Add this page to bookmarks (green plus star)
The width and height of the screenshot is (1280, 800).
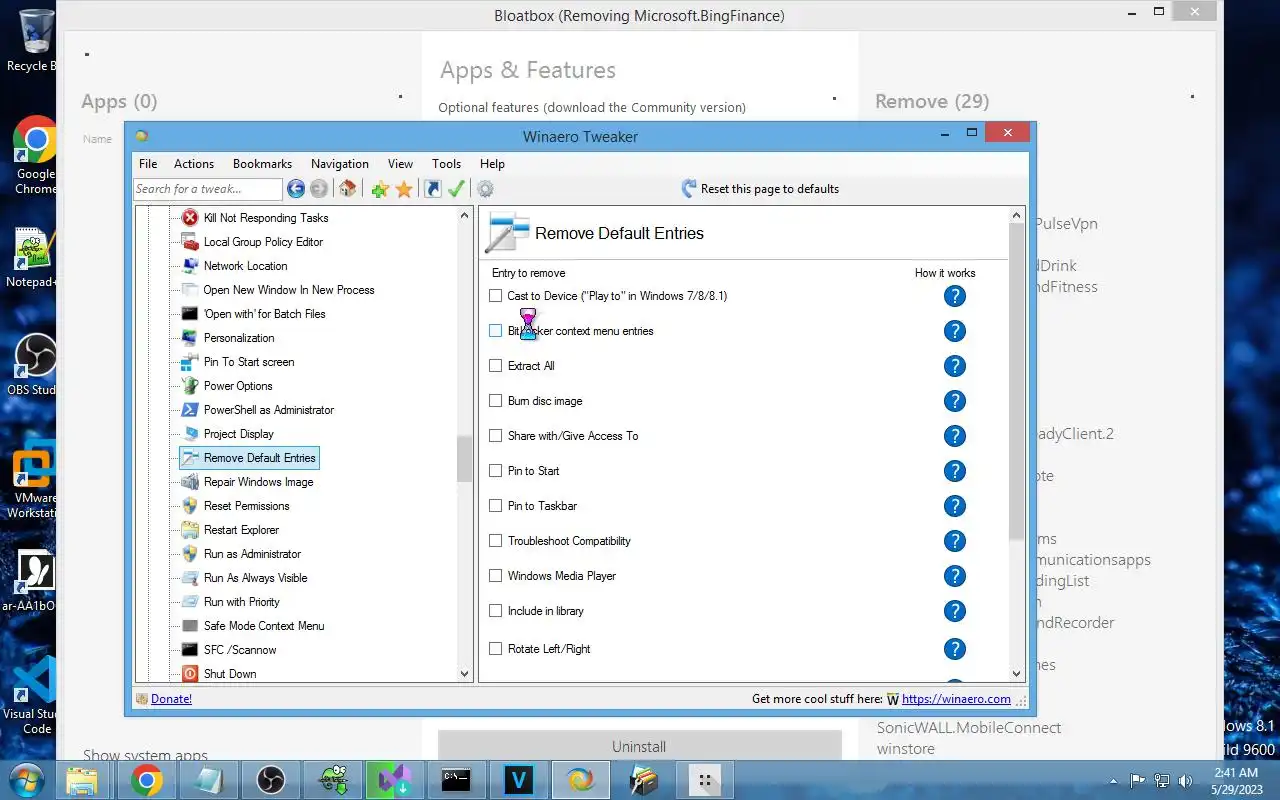[379, 189]
